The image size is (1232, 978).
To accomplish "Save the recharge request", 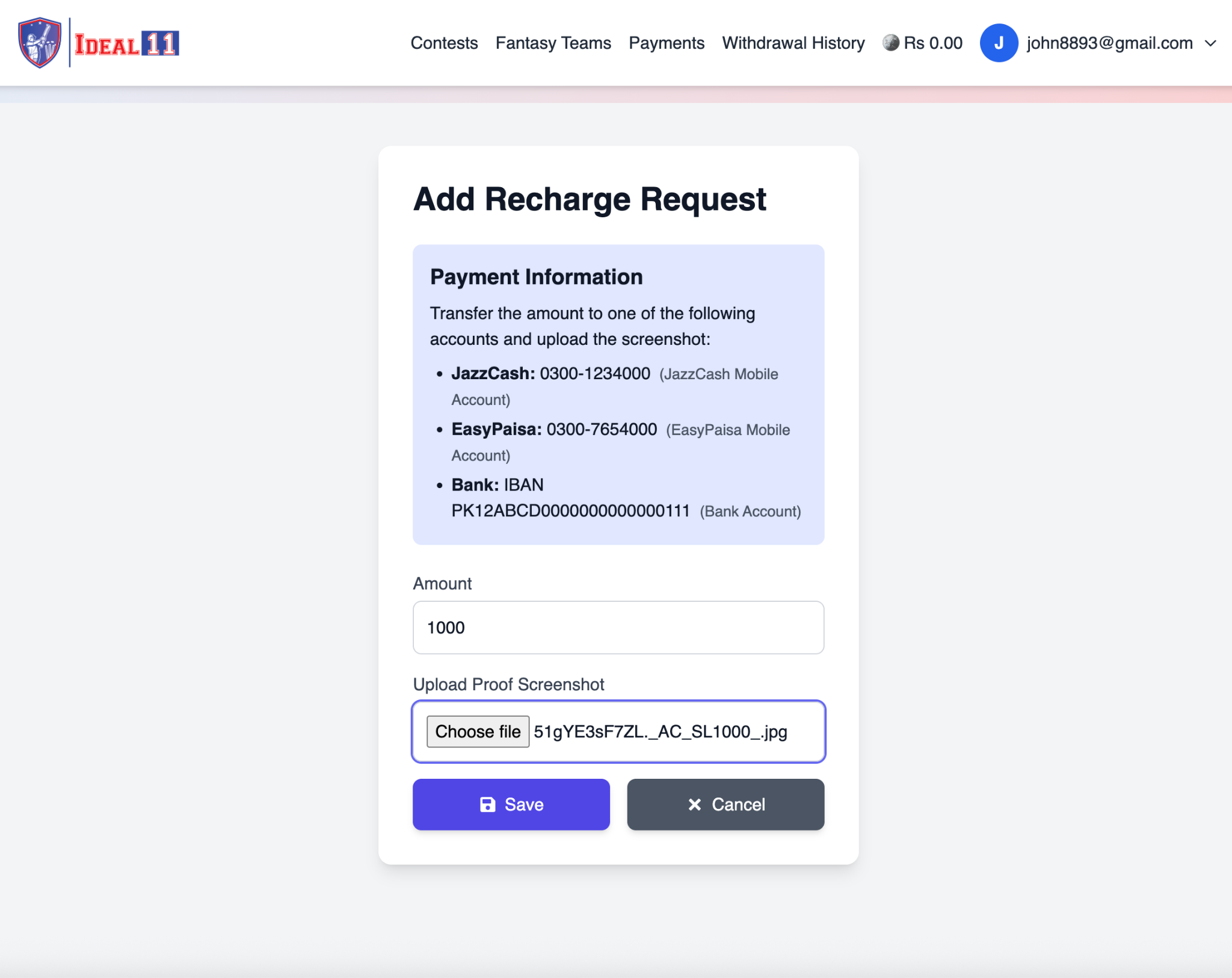I will click(511, 805).
